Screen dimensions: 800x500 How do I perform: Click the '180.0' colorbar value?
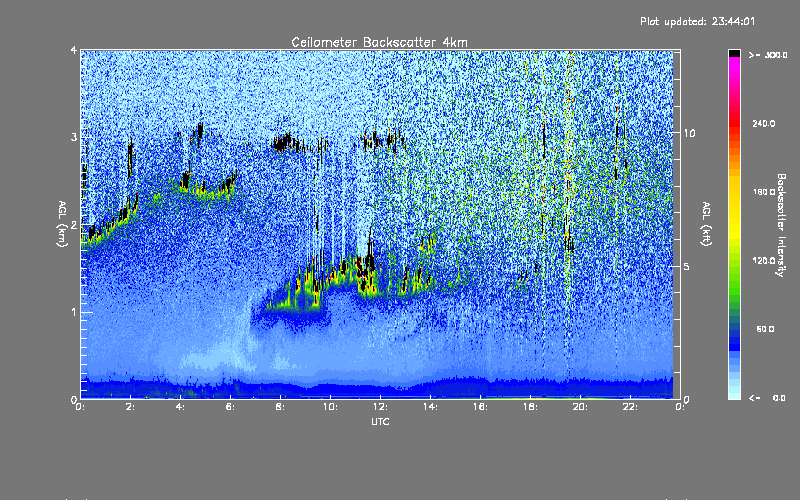763,192
